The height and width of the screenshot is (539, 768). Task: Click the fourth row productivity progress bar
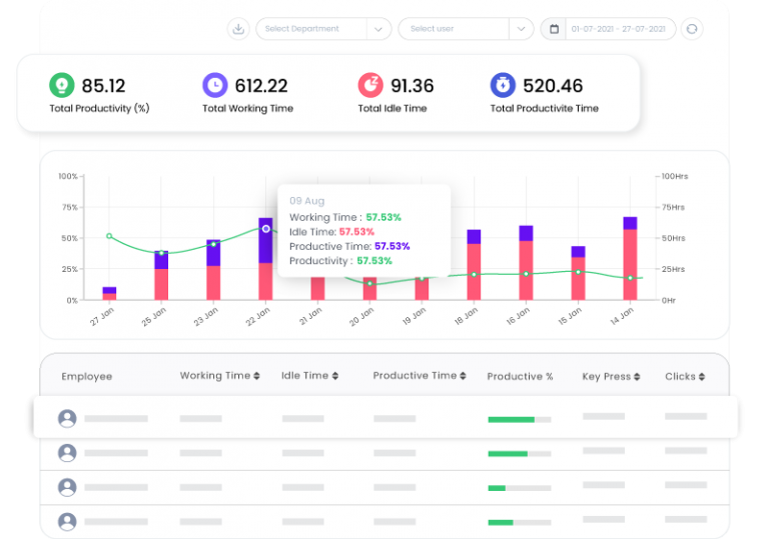(520, 522)
